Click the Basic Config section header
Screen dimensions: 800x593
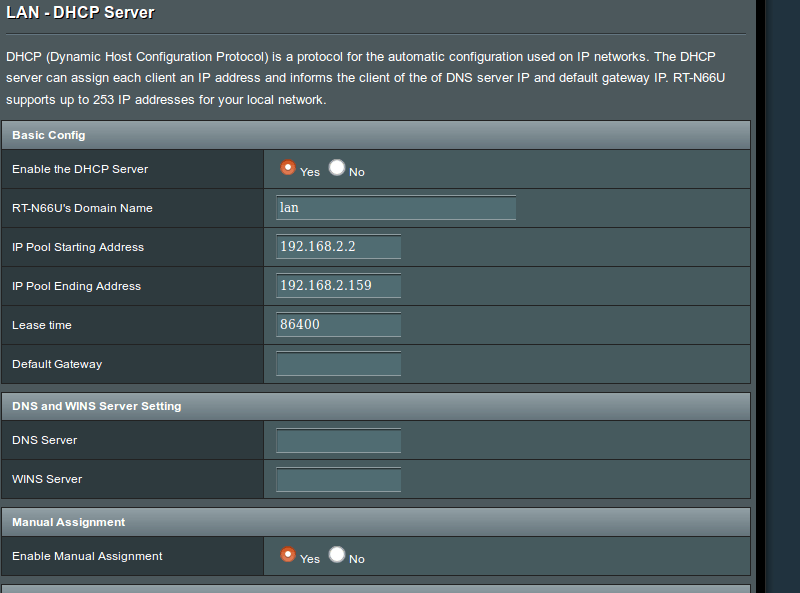(49, 135)
